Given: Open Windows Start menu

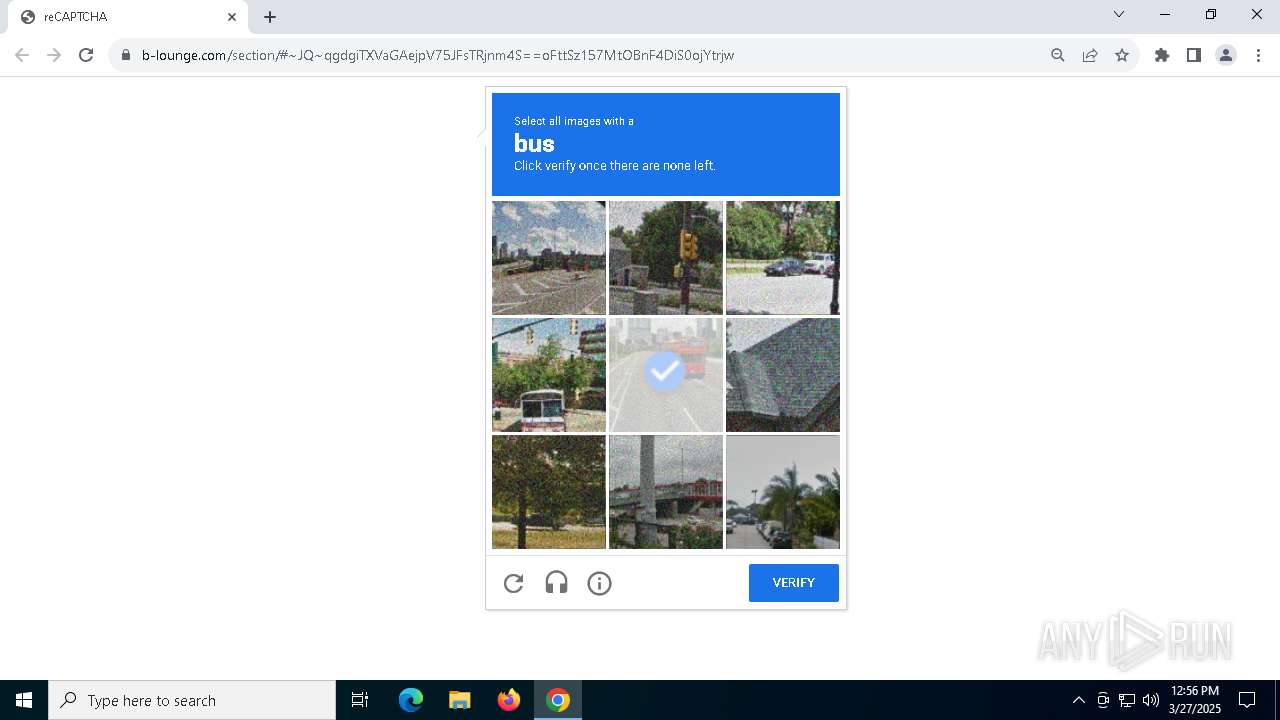Looking at the screenshot, I should coord(24,700).
